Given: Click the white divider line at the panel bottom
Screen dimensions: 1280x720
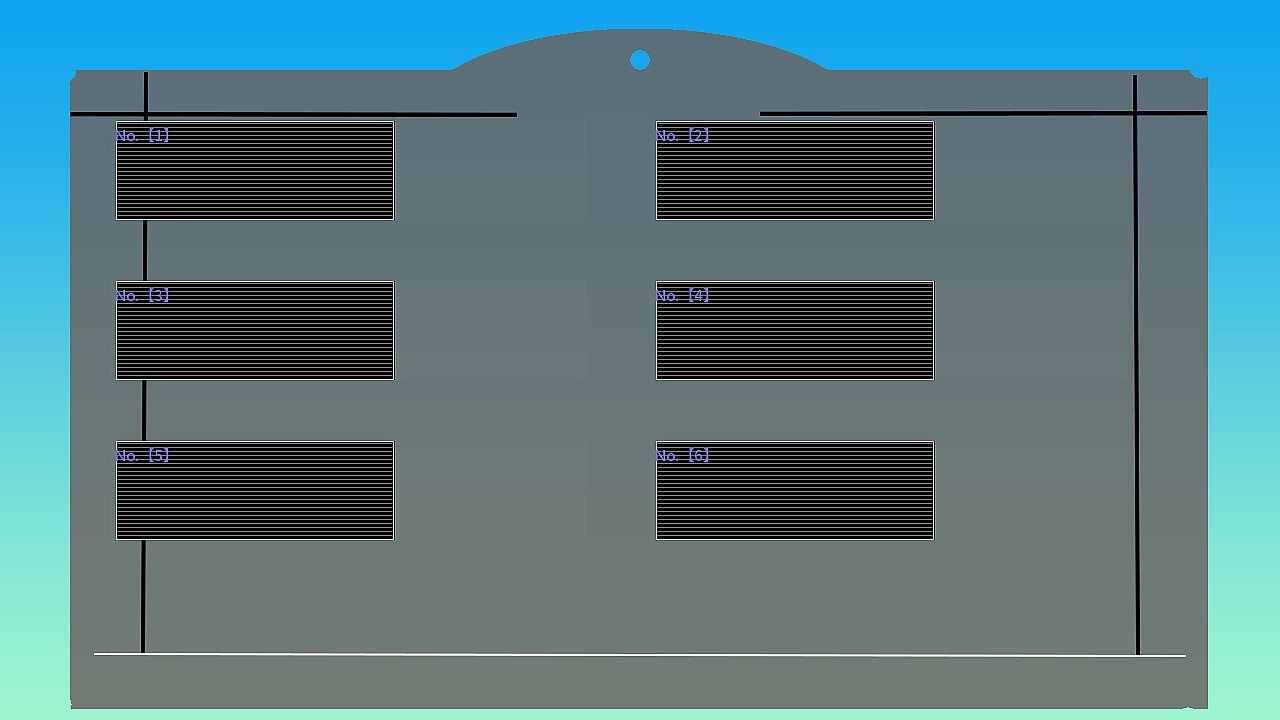Looking at the screenshot, I should (640, 655).
